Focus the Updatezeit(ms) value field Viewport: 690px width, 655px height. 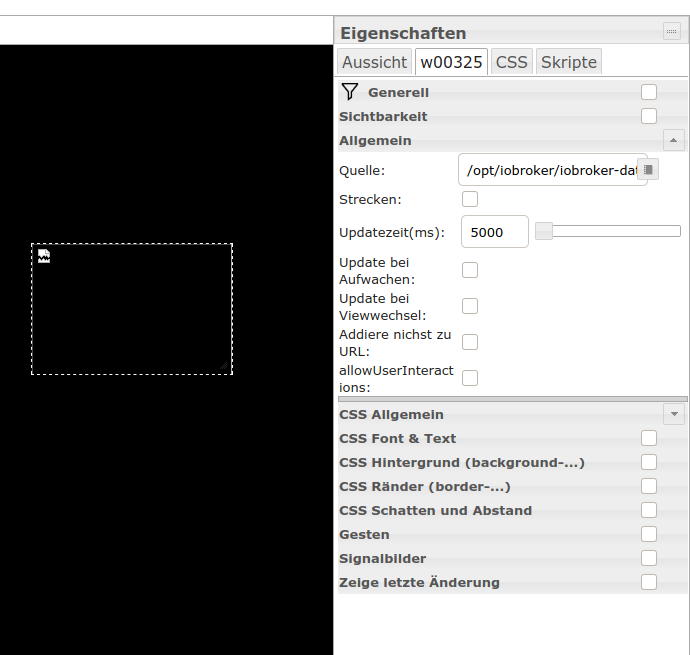pos(494,232)
